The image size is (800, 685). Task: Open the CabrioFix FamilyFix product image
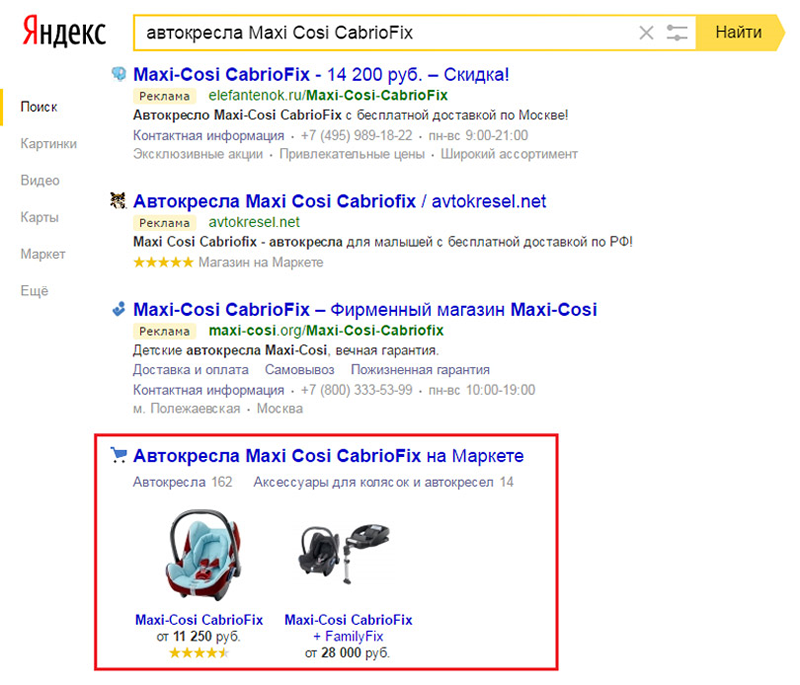pos(347,556)
